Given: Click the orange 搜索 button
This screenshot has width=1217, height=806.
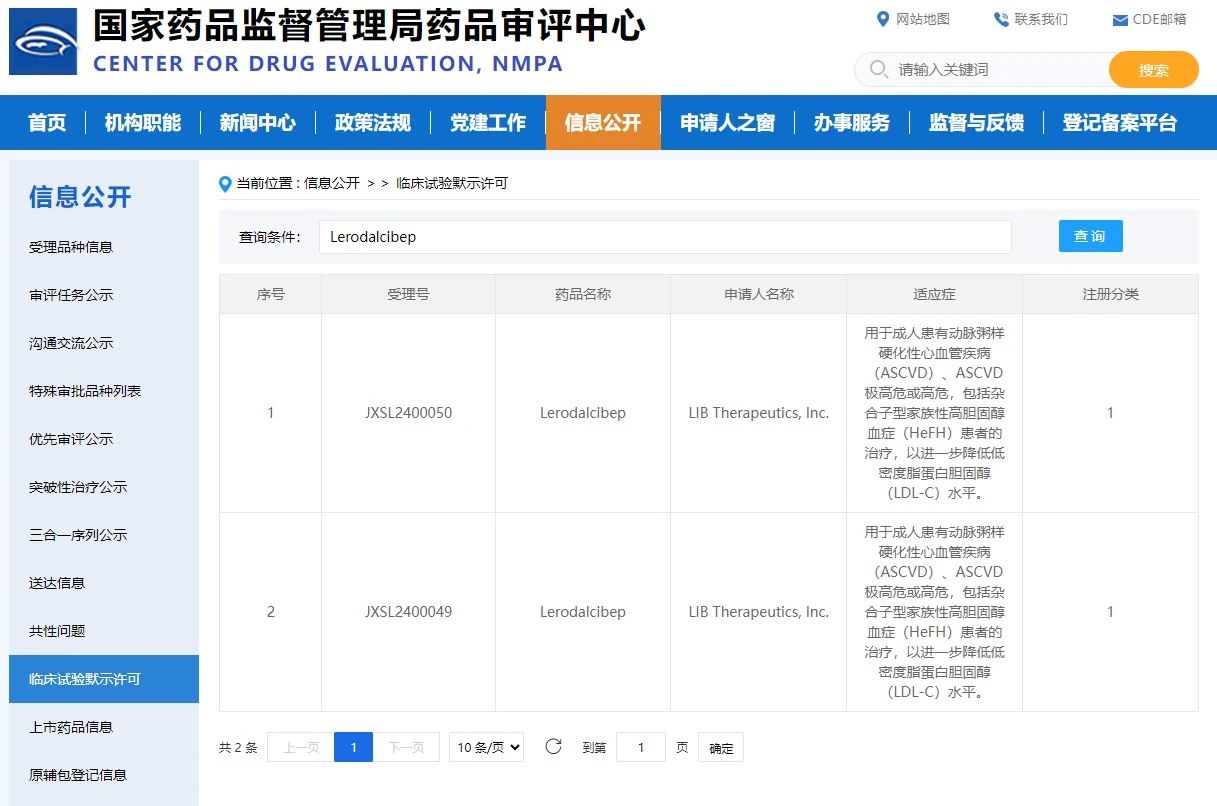Looking at the screenshot, I should pos(1154,70).
